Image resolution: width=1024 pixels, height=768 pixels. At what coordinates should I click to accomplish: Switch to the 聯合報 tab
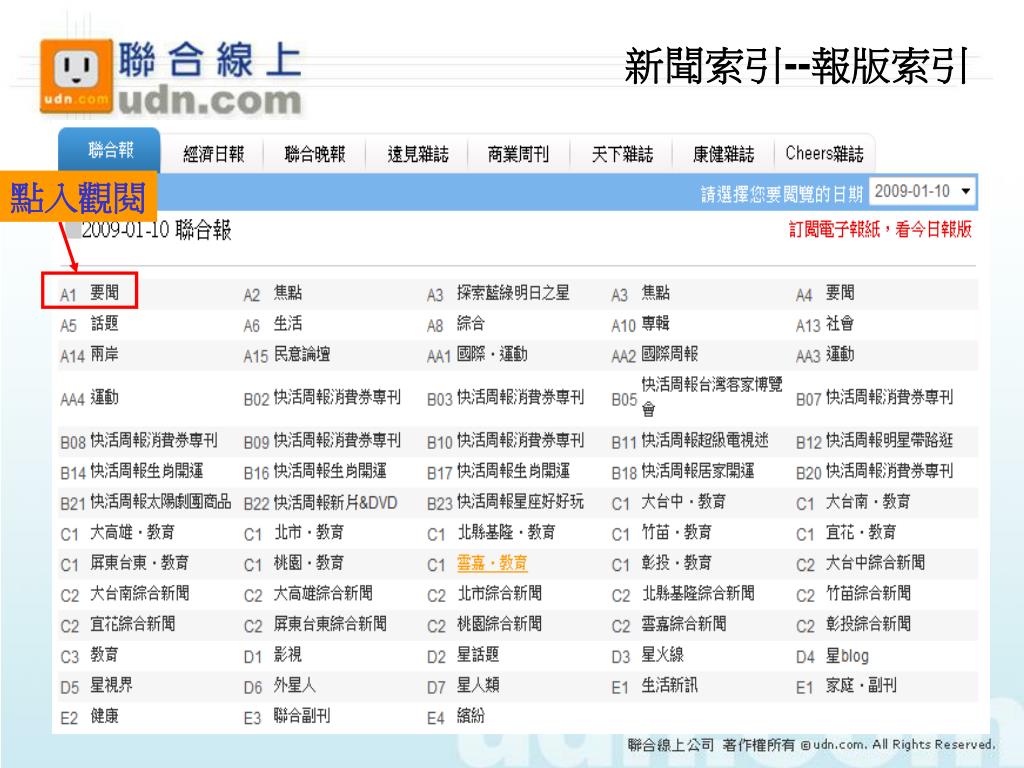110,151
